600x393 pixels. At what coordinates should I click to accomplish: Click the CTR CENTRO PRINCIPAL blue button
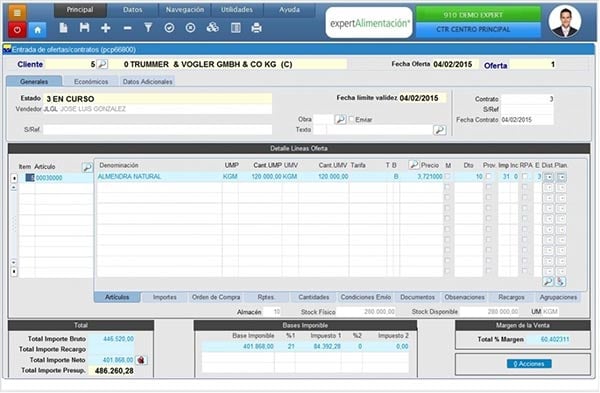tap(478, 29)
